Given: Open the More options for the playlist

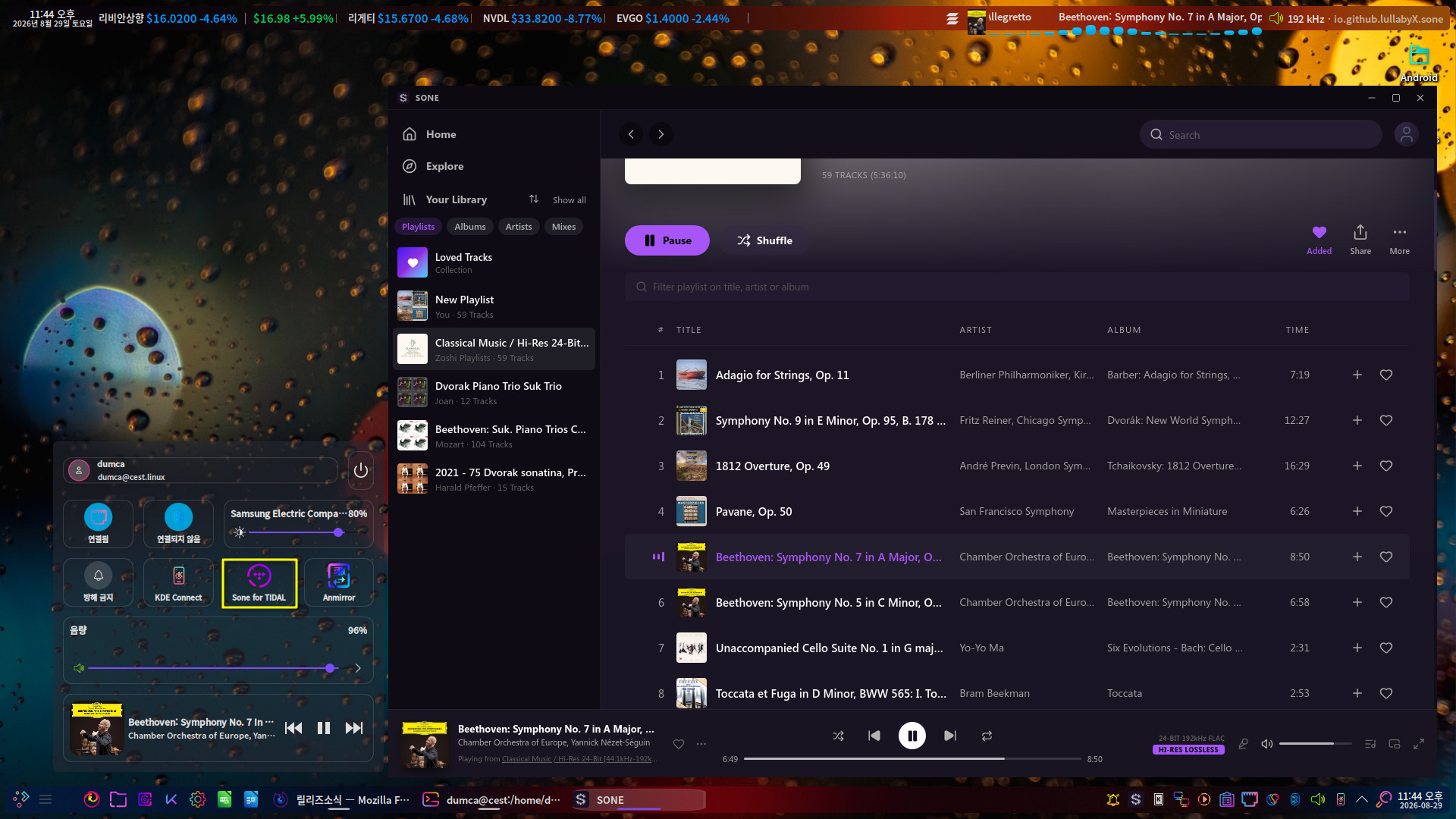Looking at the screenshot, I should [x=1400, y=240].
